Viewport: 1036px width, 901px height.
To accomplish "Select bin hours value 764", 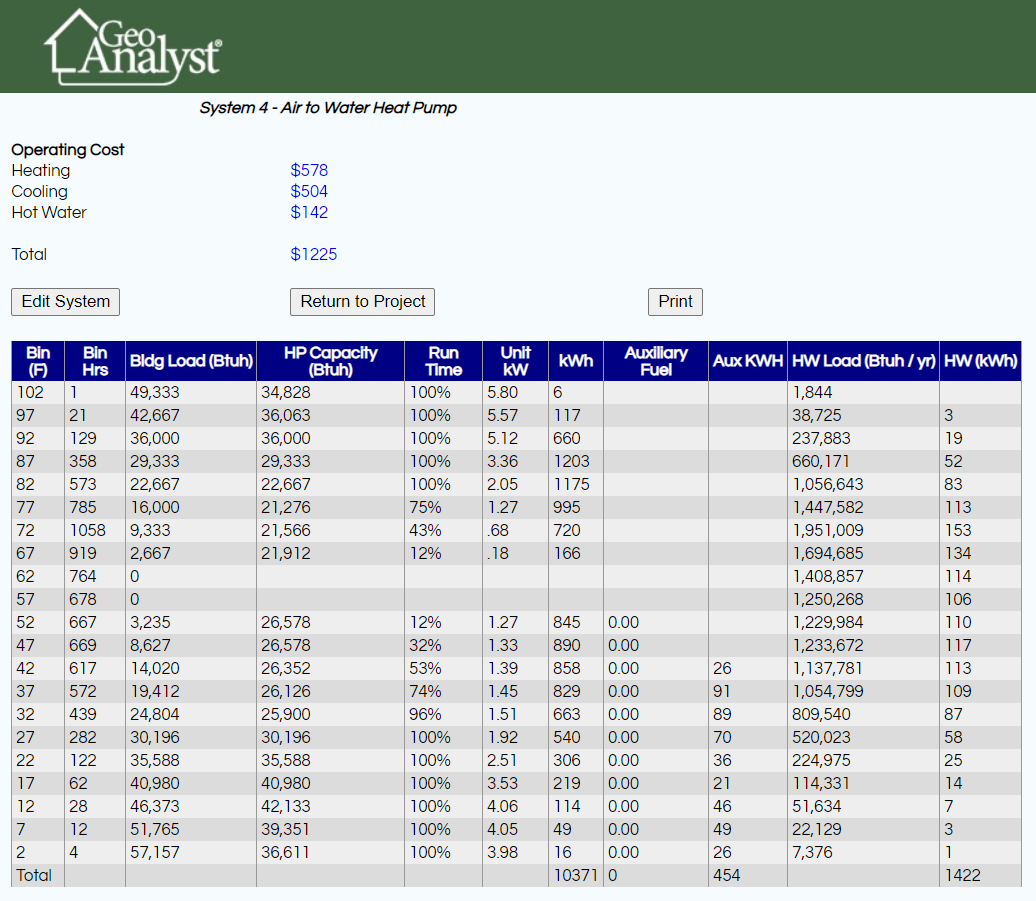I will [x=83, y=577].
